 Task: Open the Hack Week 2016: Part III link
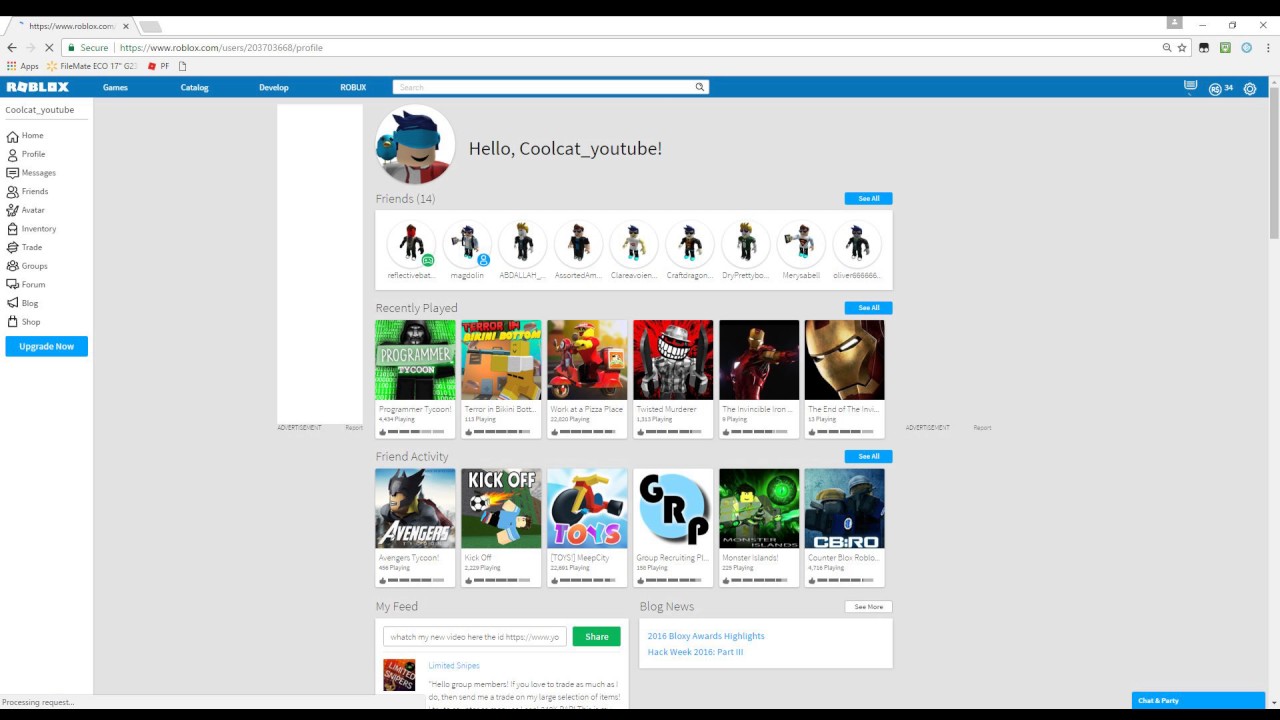695,652
